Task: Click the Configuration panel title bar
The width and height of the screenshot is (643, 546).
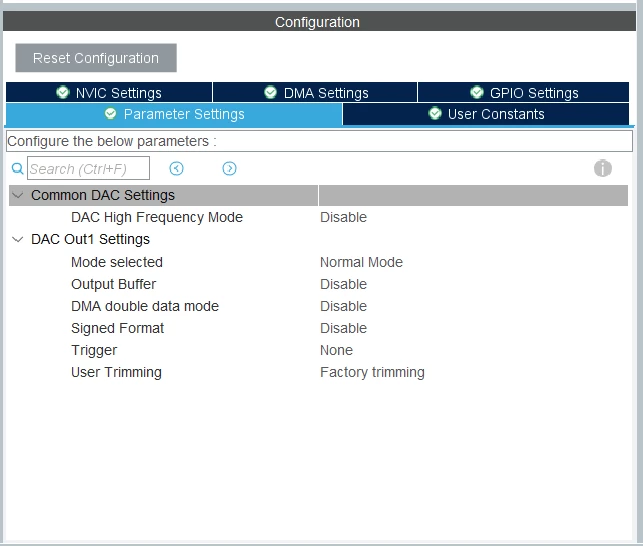Action: pyautogui.click(x=319, y=21)
